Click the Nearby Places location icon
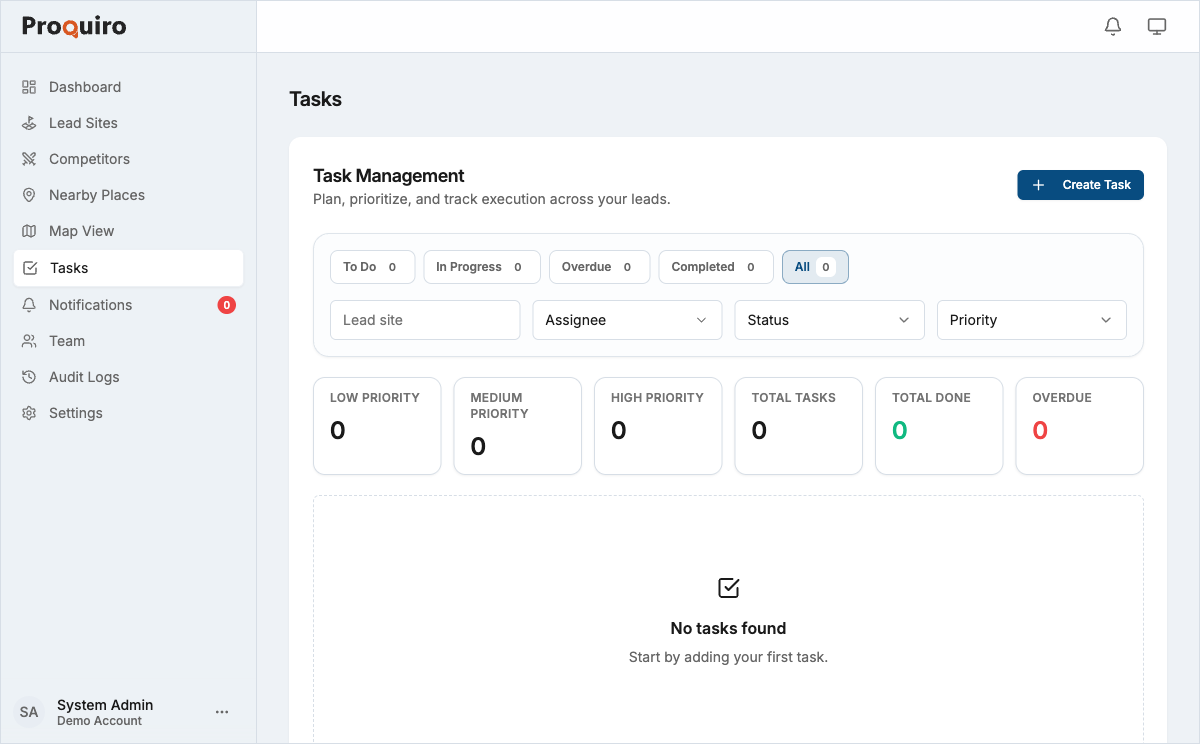This screenshot has width=1200, height=744. [31, 195]
